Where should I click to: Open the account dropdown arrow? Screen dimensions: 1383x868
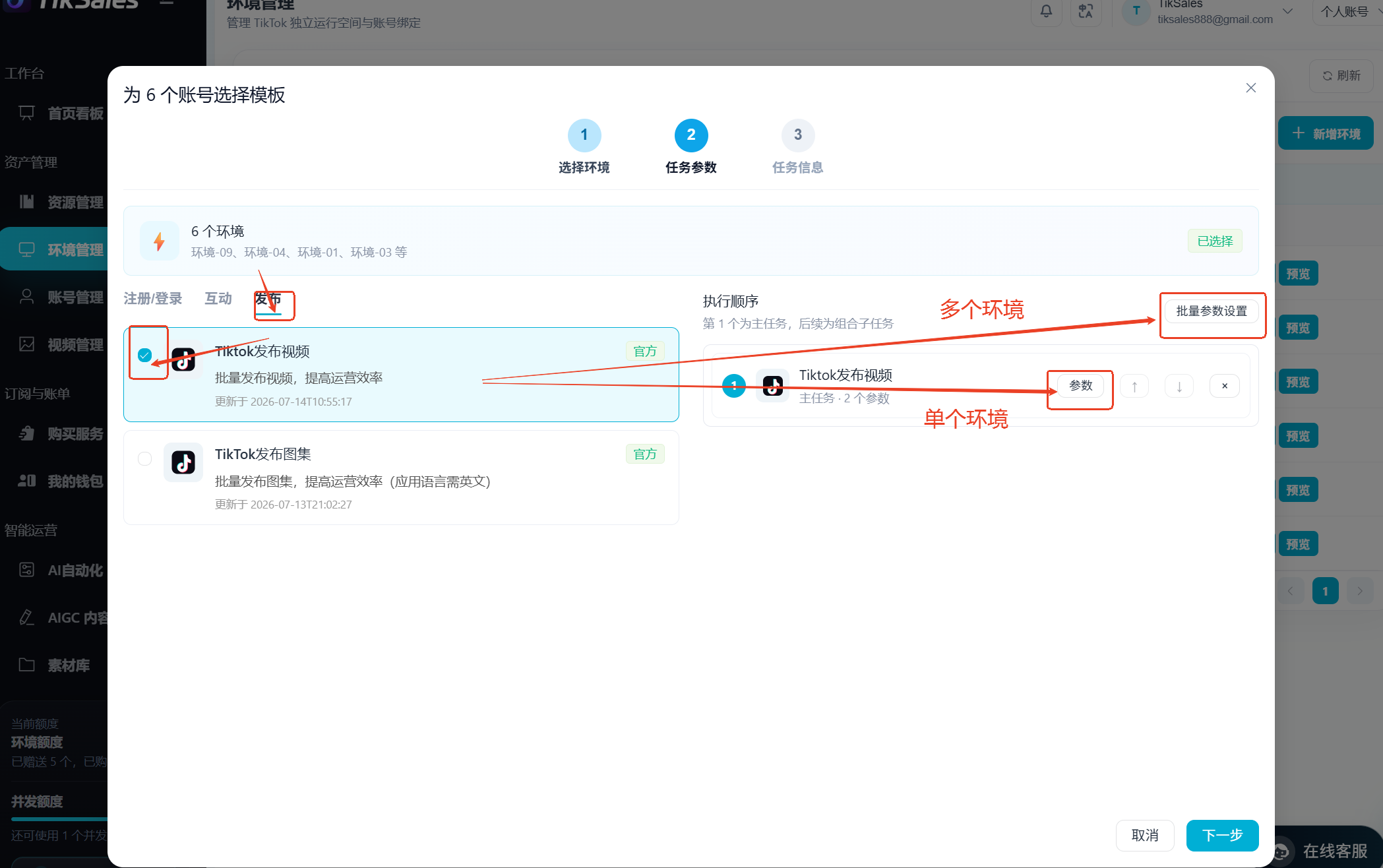pyautogui.click(x=1287, y=11)
